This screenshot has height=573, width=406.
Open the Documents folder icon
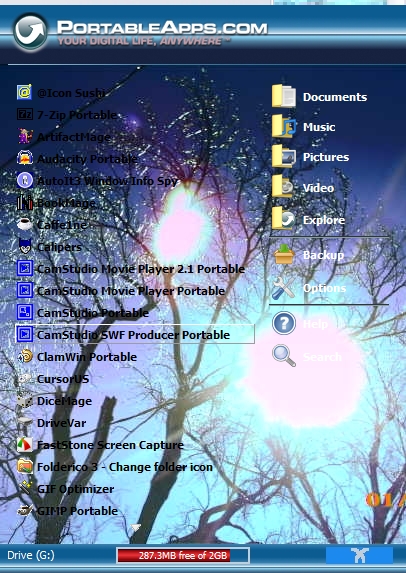click(x=283, y=96)
